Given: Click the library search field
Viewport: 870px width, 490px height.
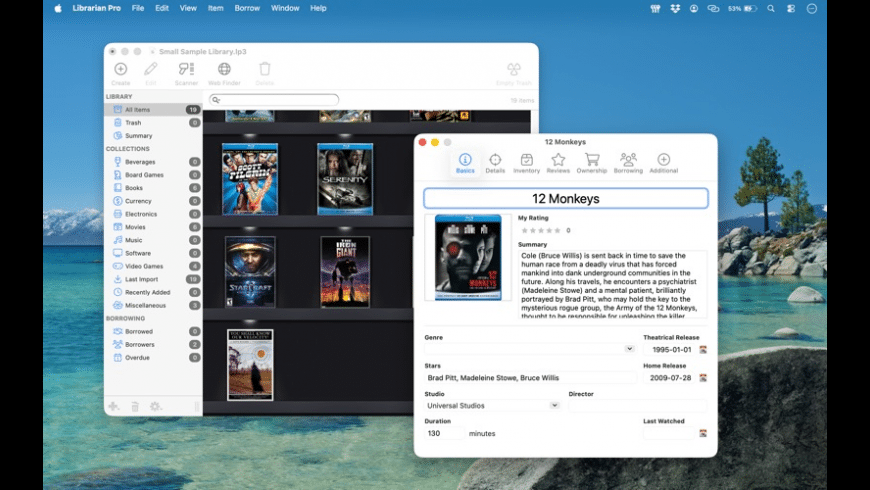Looking at the screenshot, I should 274,100.
